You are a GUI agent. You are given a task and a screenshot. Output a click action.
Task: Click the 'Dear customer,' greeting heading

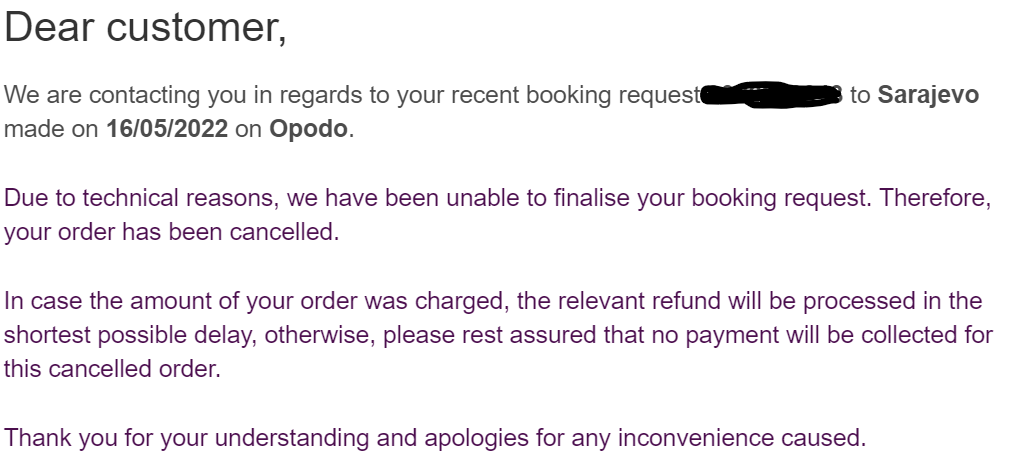pos(145,28)
